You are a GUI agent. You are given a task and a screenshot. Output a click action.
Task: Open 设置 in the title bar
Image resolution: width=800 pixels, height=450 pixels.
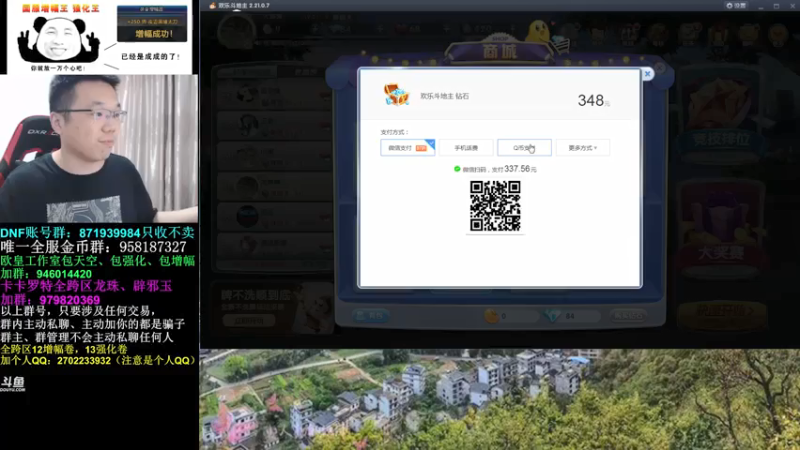(x=736, y=5)
